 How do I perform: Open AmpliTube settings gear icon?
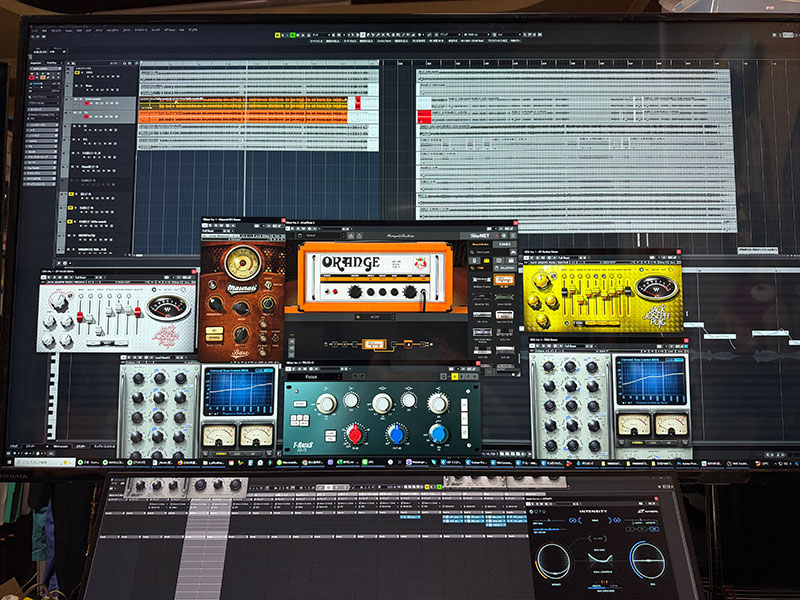click(x=503, y=236)
